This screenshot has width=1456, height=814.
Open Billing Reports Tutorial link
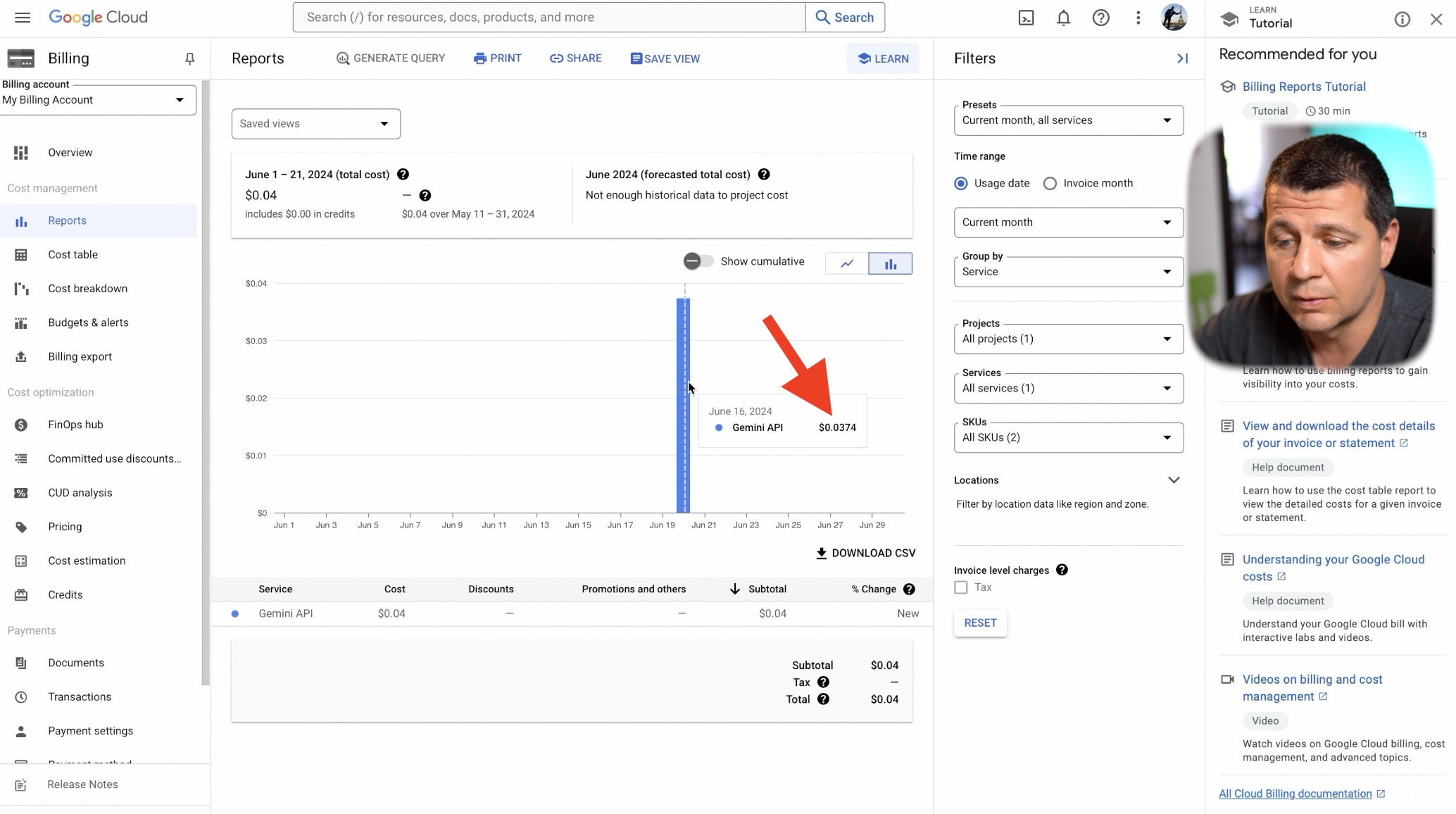[1304, 87]
